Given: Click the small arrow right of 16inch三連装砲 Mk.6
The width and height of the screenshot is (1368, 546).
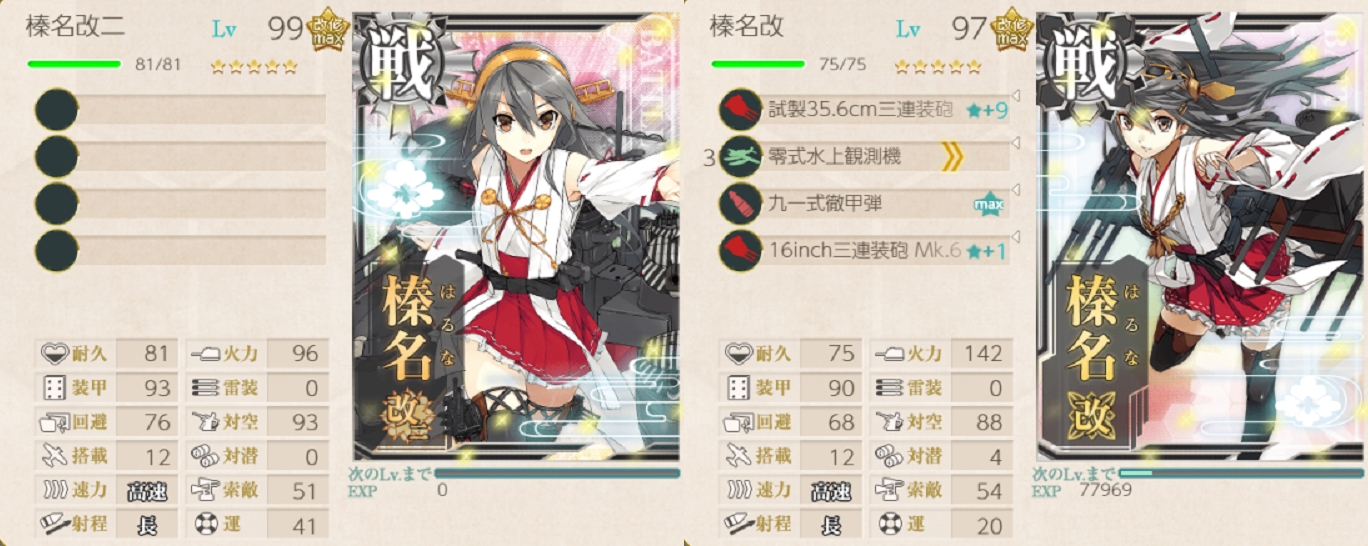Looking at the screenshot, I should (x=1016, y=238).
